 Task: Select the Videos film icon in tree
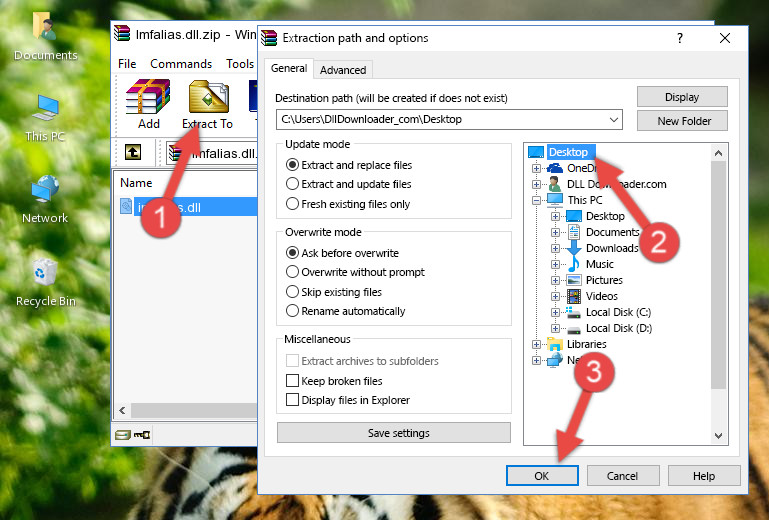click(574, 296)
